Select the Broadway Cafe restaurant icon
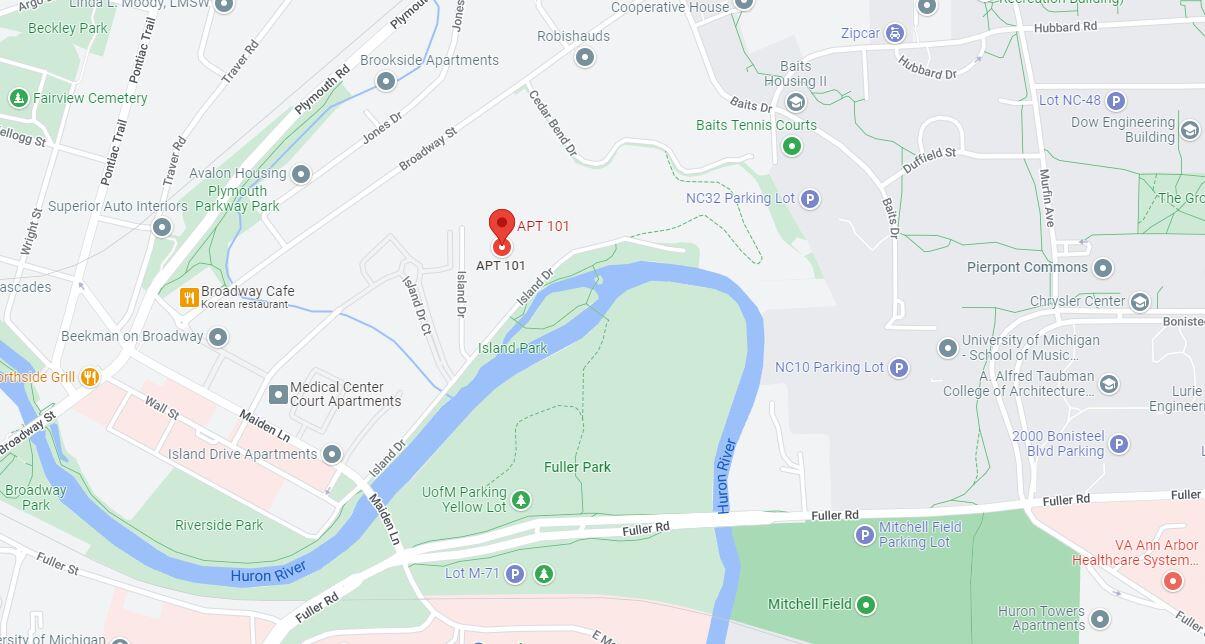Viewport: 1205px width, 644px height. point(188,297)
